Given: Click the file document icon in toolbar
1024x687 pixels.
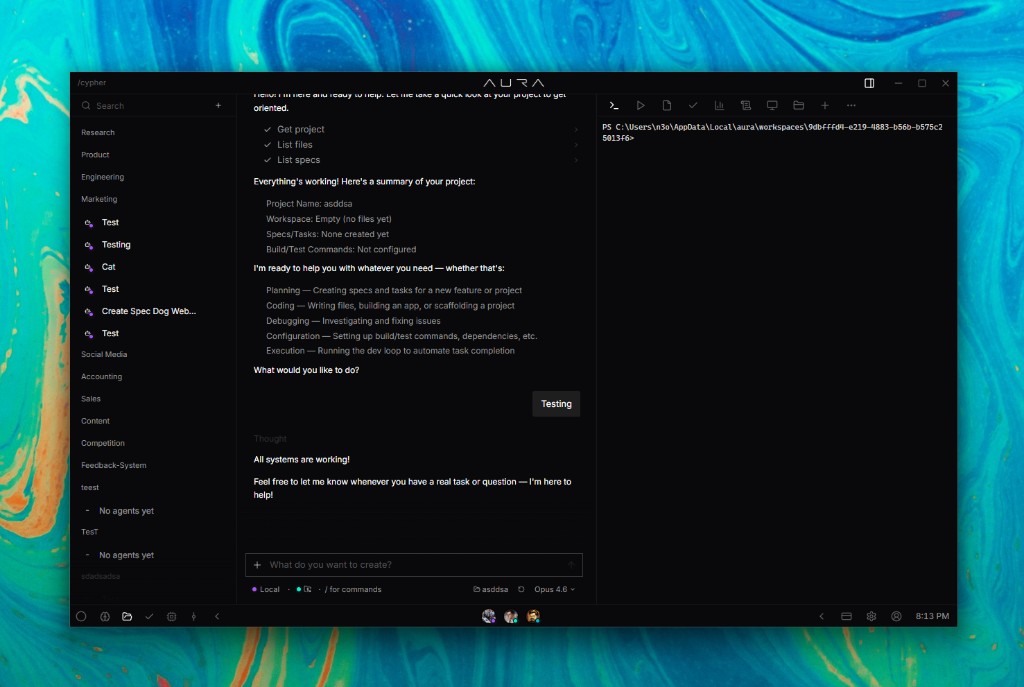Looking at the screenshot, I should click(667, 106).
